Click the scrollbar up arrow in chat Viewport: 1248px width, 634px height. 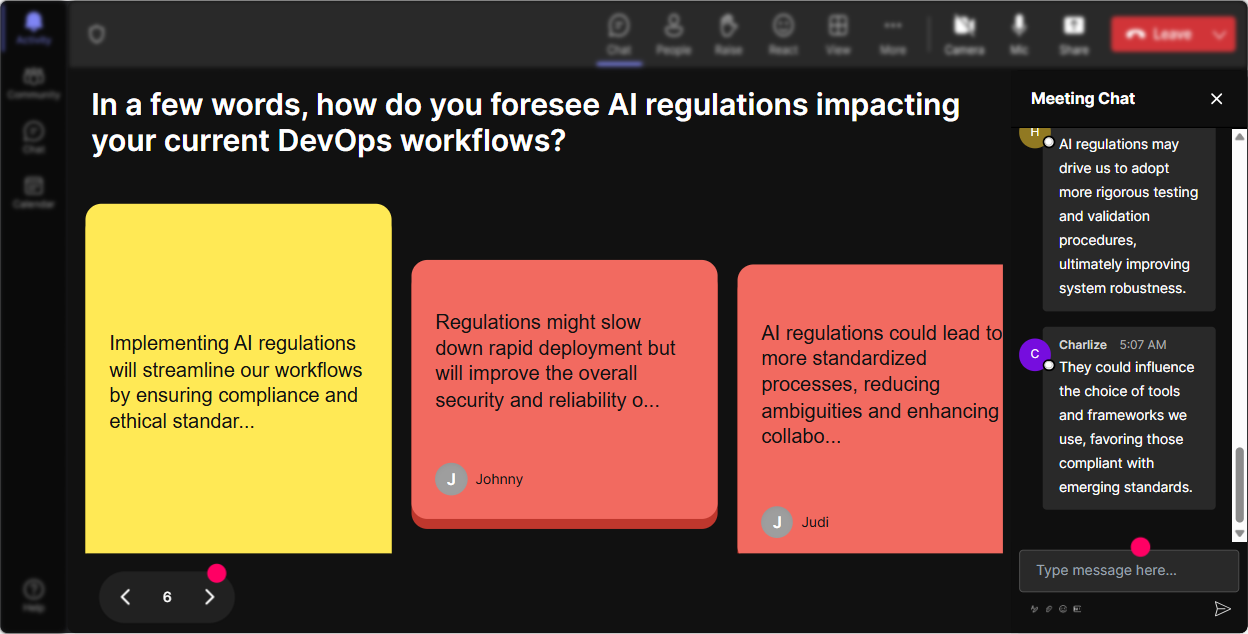point(1240,135)
